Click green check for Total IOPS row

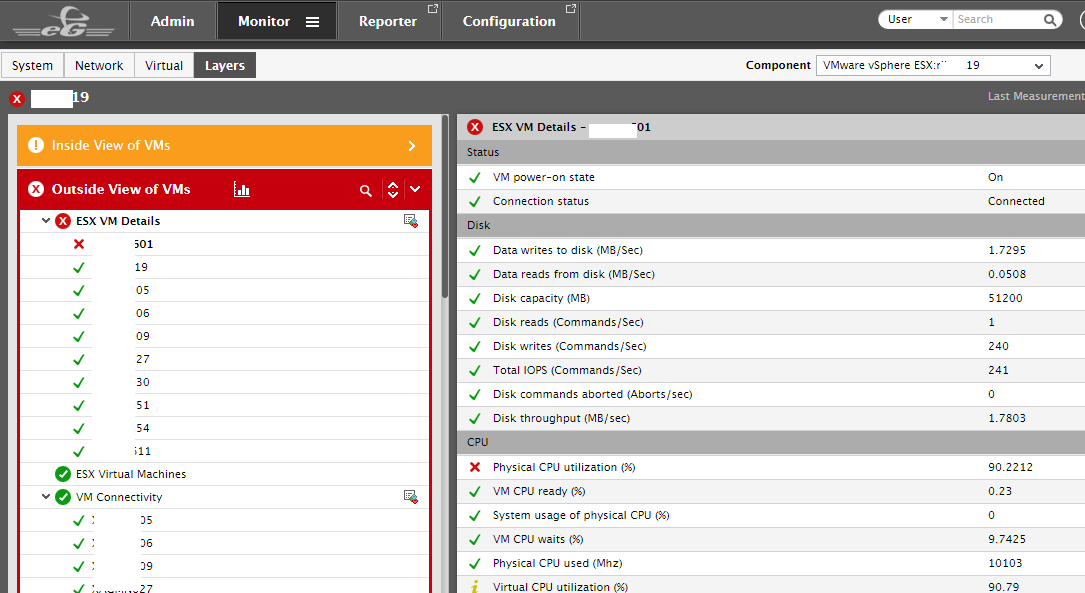[x=475, y=370]
